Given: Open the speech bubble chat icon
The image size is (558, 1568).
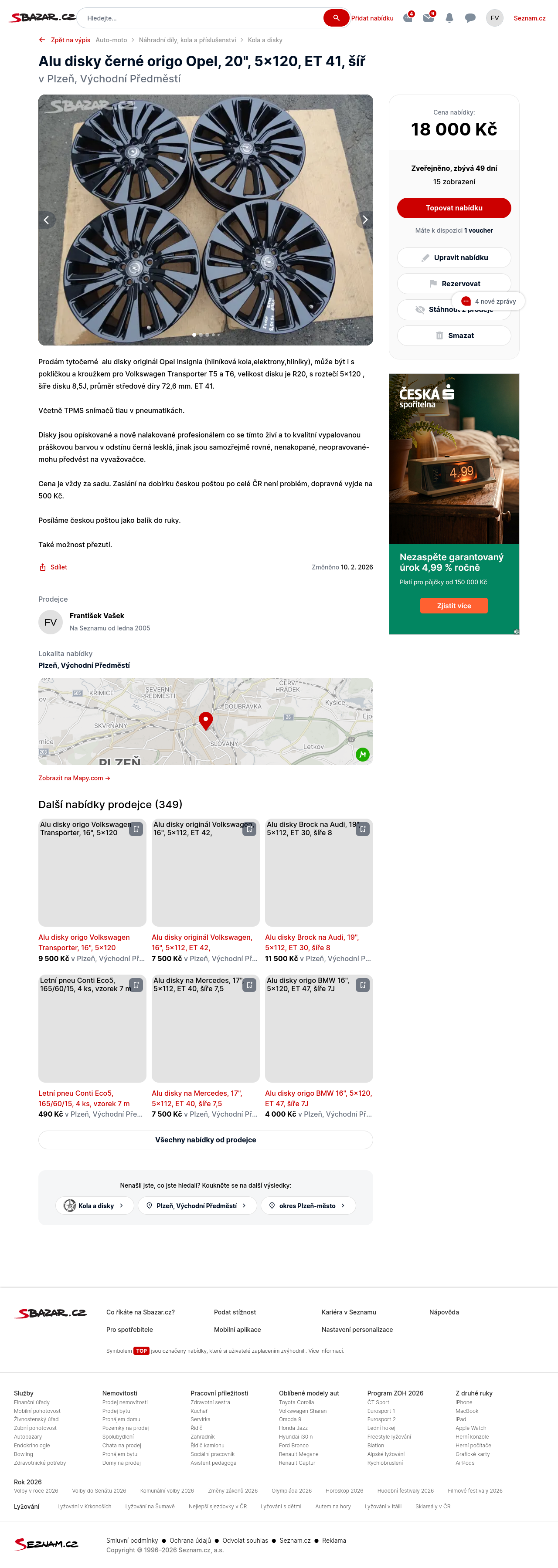Looking at the screenshot, I should (x=470, y=18).
